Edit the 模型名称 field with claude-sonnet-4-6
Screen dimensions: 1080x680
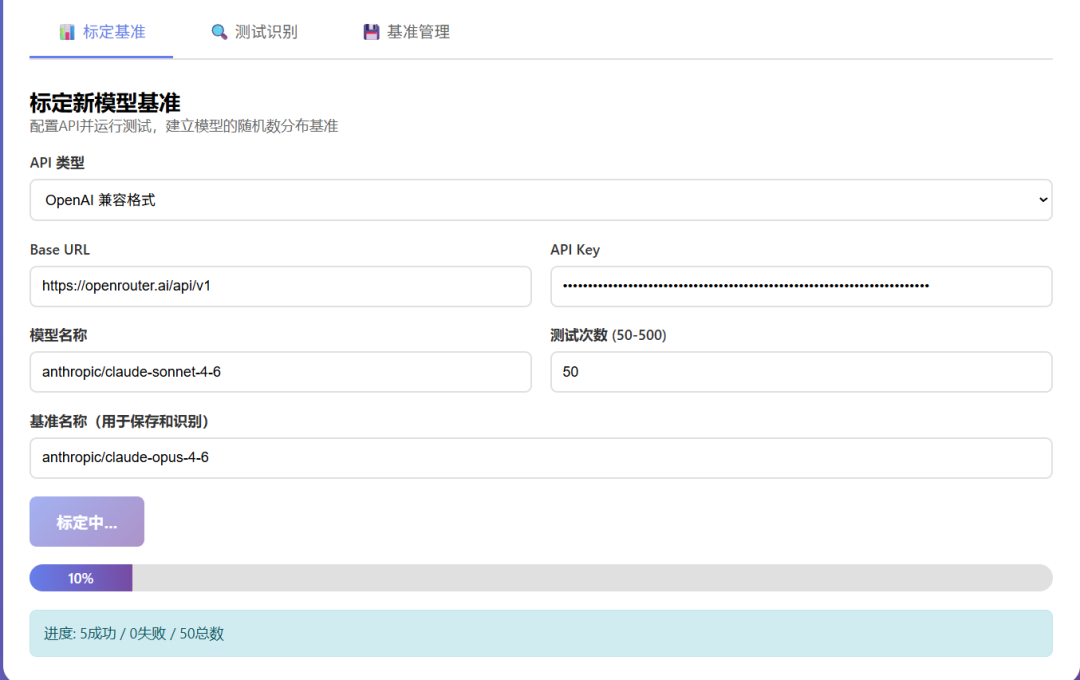280,372
